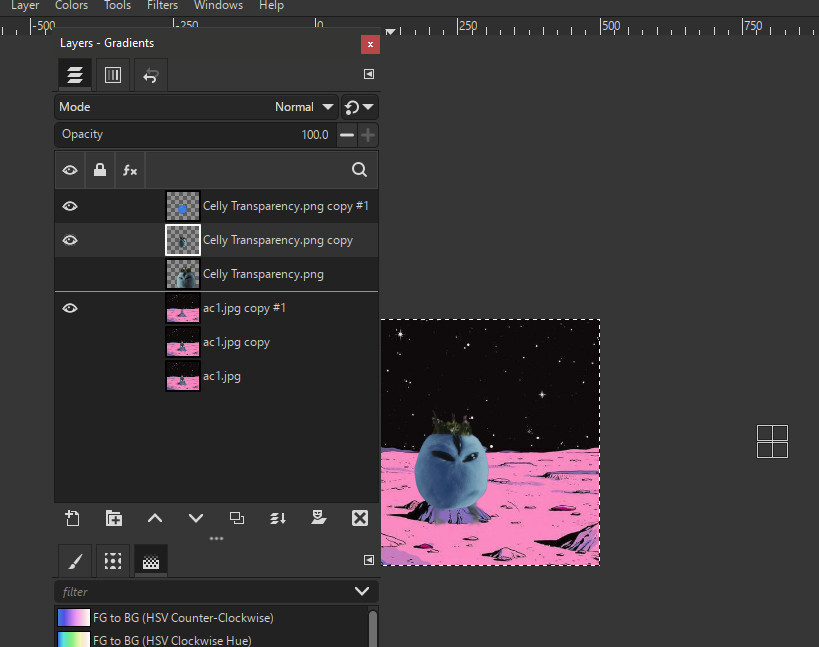Viewport: 819px width, 647px height.
Task: Hide the ac1.jpg copy #1 layer
Action: [70, 308]
